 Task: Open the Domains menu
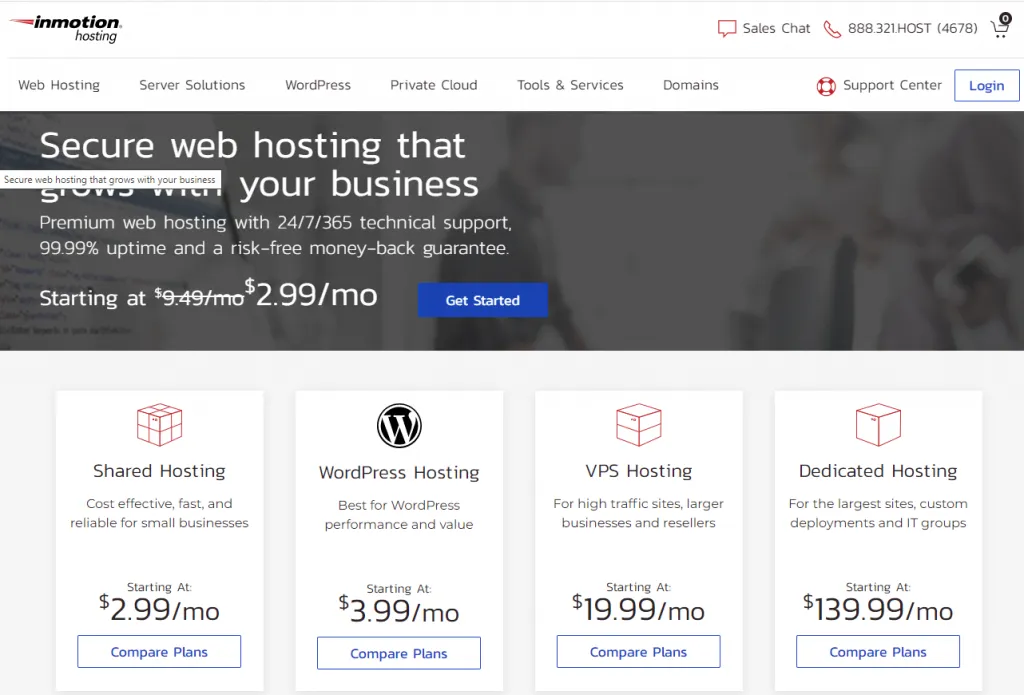coord(691,85)
